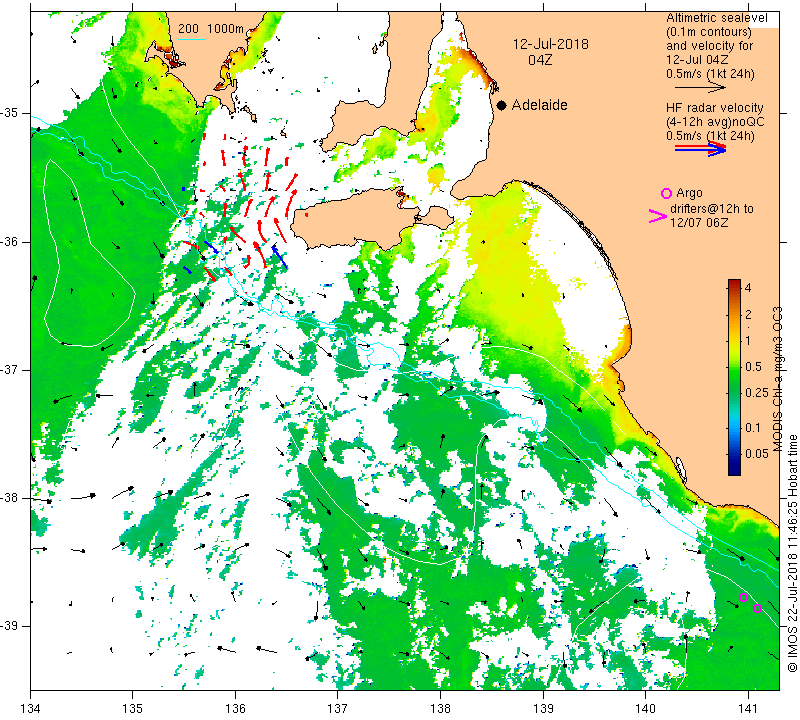The image size is (800, 720).
Task: Click the '04Z' time label under the date
Action: coord(540,60)
